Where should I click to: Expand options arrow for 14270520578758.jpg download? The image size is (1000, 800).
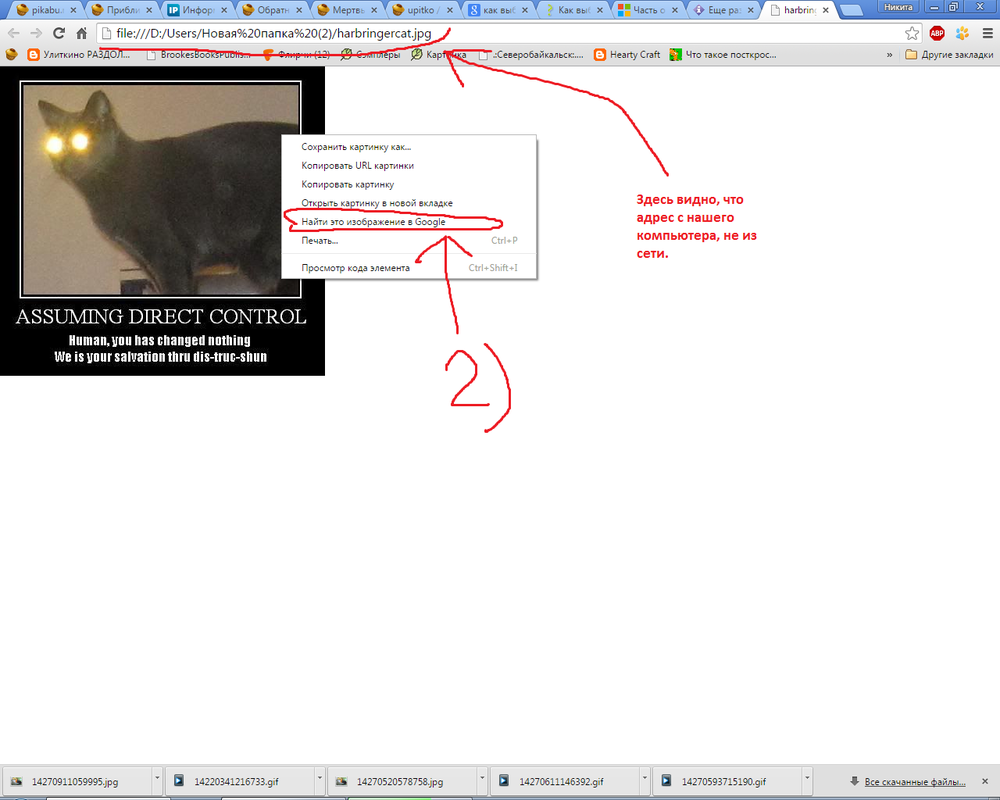[482, 778]
